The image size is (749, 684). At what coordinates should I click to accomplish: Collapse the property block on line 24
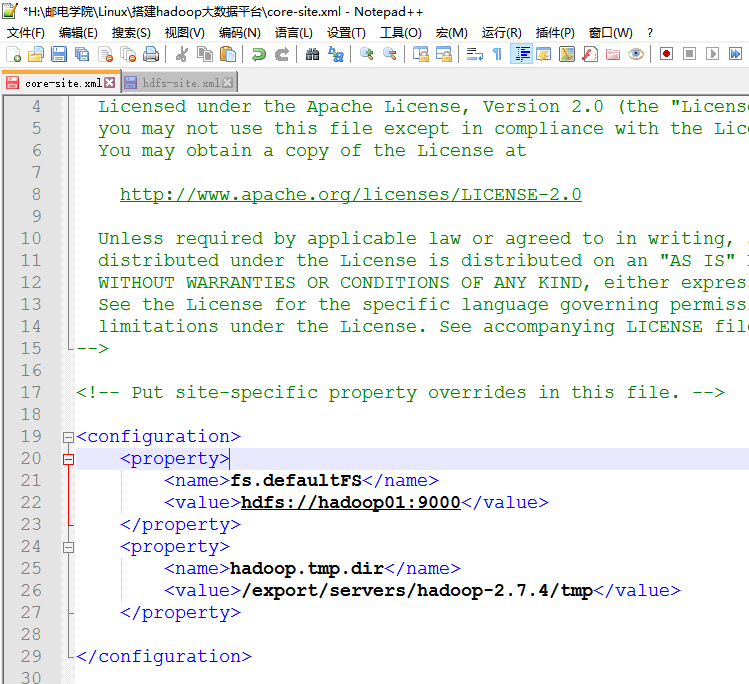68,547
